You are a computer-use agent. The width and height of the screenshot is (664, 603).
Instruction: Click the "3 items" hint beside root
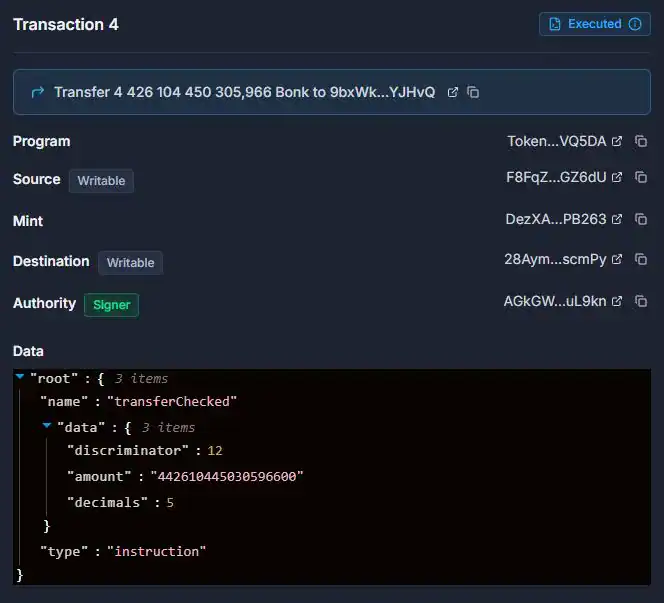tap(141, 379)
